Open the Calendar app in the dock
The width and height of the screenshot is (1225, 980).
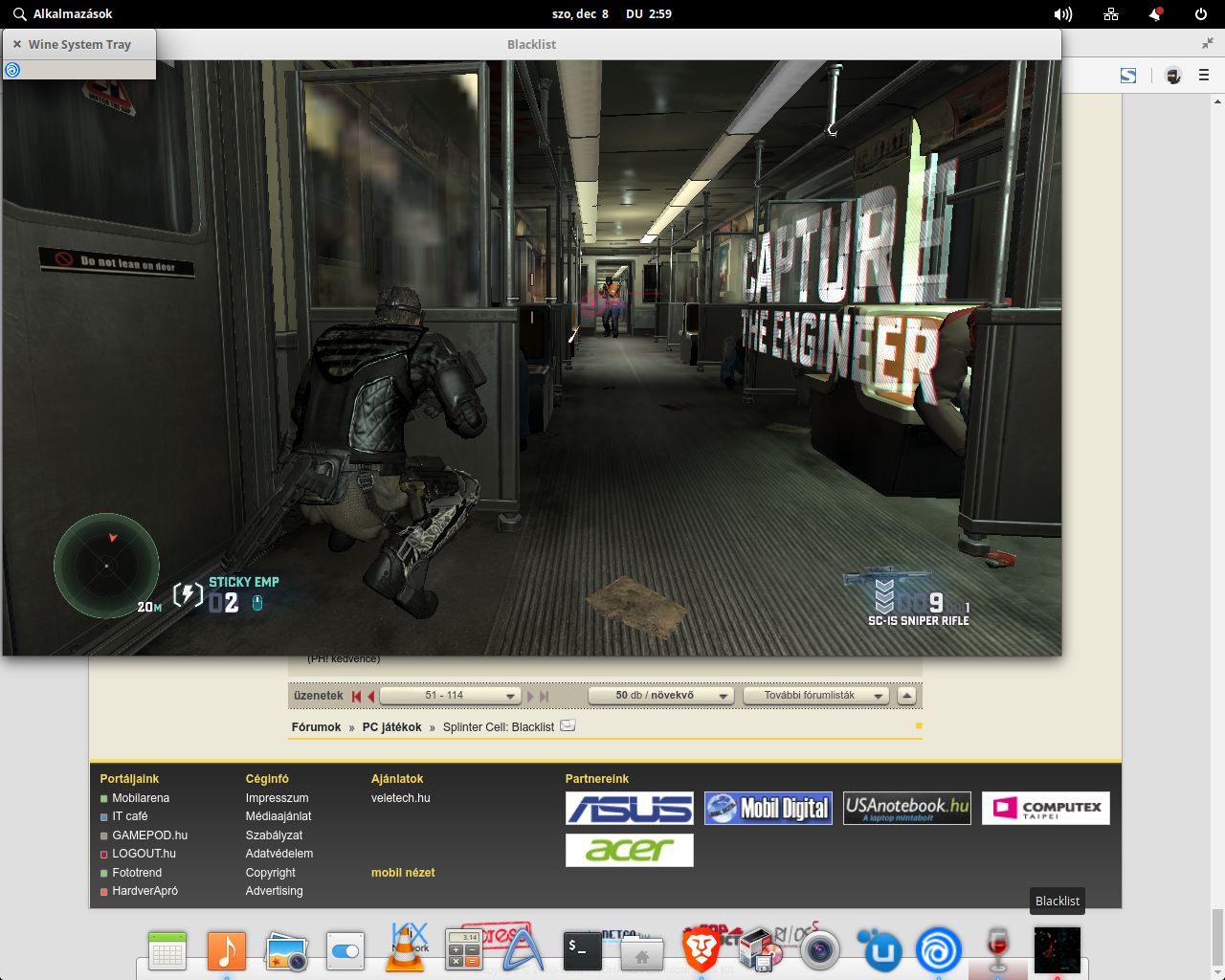coord(167,951)
